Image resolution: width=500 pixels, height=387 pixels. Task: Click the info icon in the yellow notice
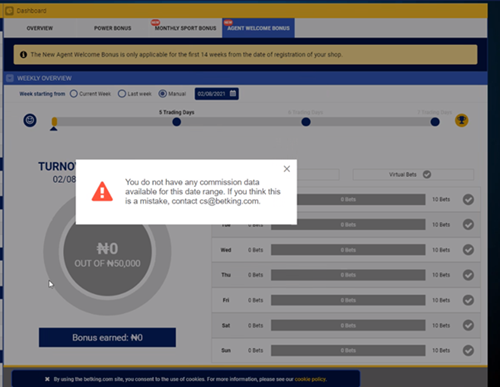[x=23, y=55]
